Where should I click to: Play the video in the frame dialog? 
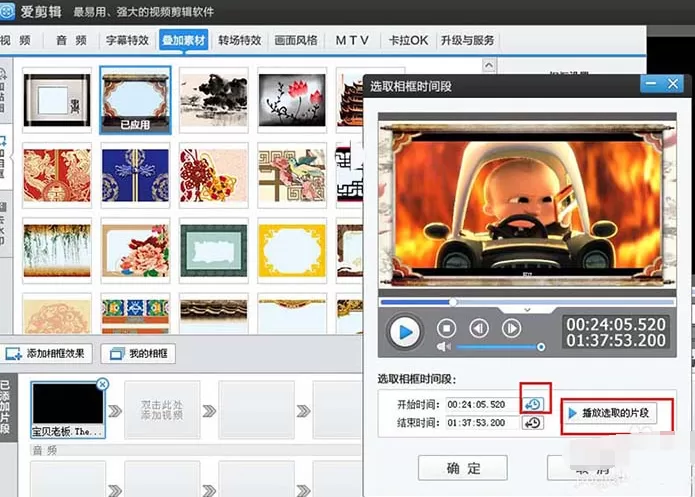pos(404,332)
